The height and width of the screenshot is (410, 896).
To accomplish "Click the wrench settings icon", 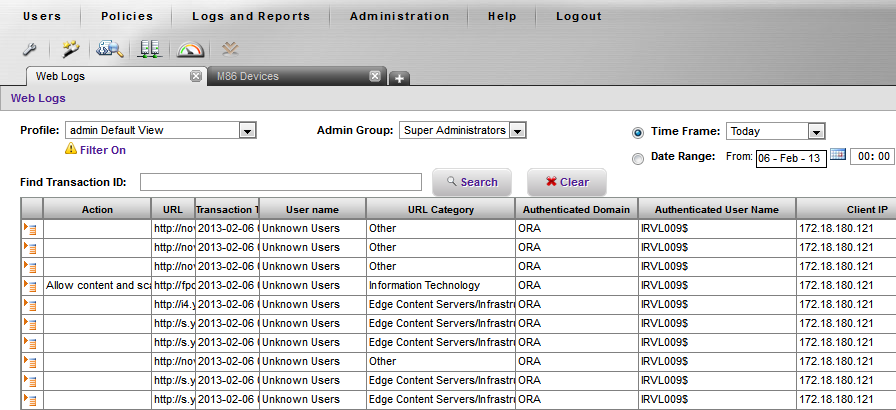I will pyautogui.click(x=30, y=49).
